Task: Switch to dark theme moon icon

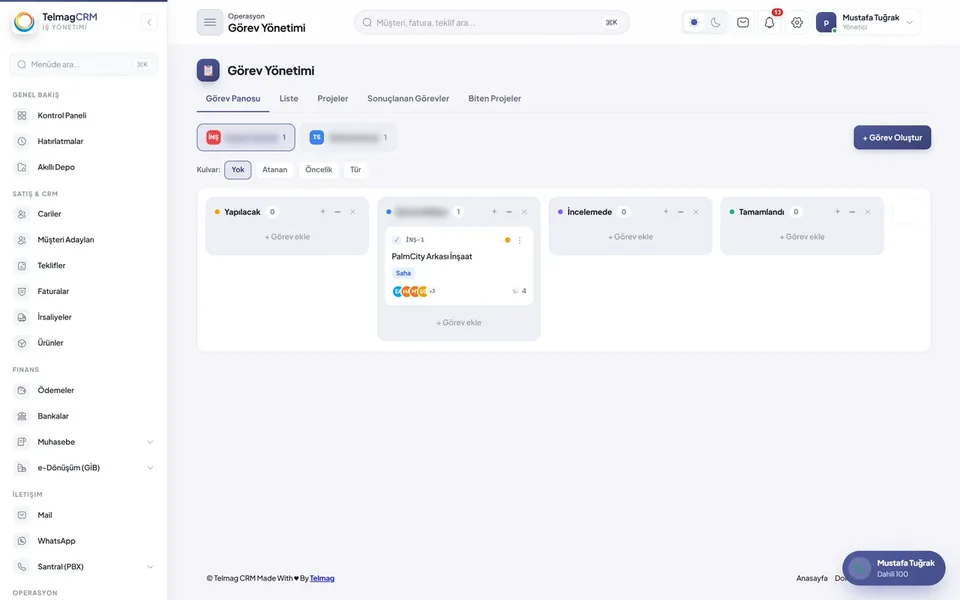Action: point(716,23)
